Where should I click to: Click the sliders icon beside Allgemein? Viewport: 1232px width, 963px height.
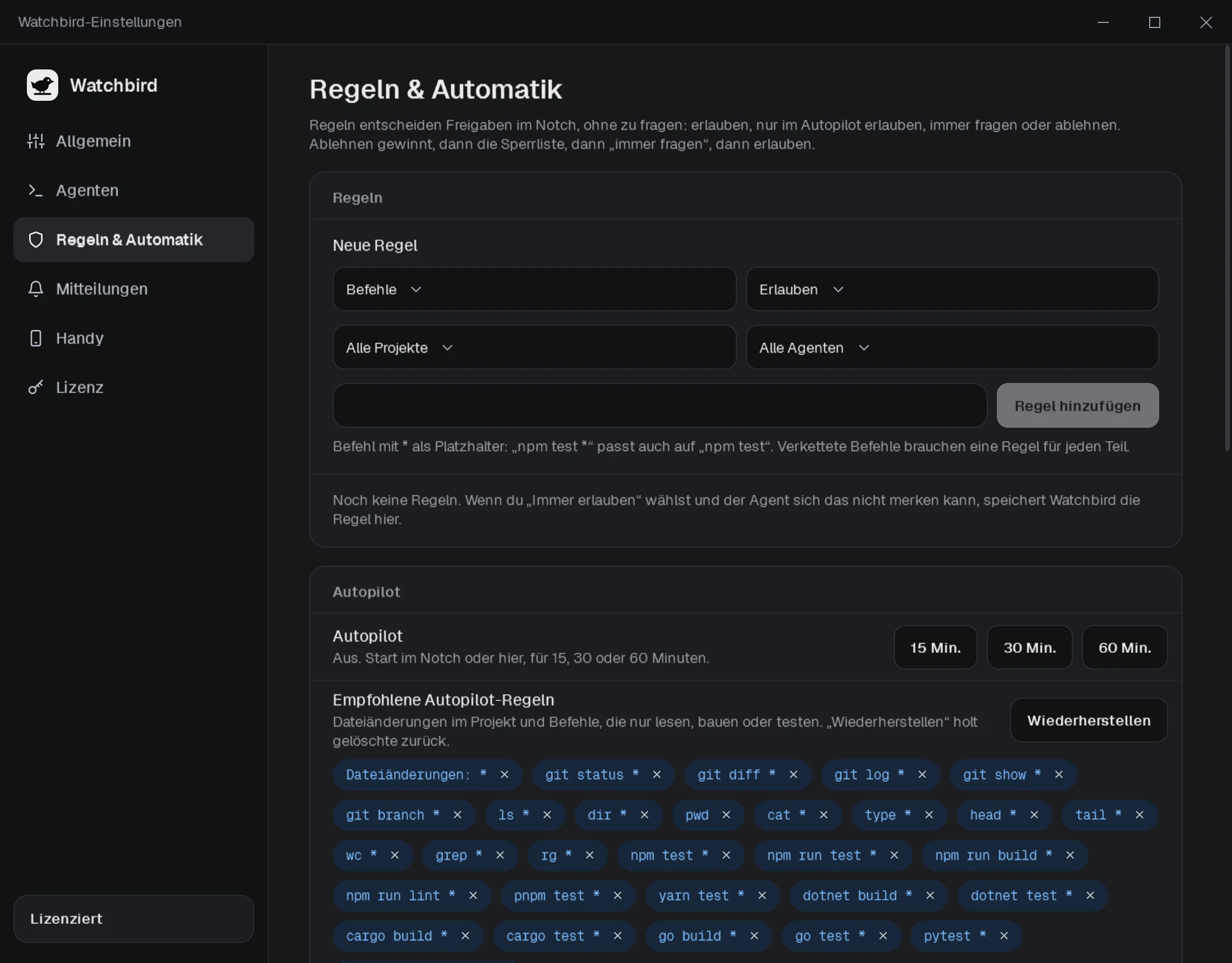(35, 141)
